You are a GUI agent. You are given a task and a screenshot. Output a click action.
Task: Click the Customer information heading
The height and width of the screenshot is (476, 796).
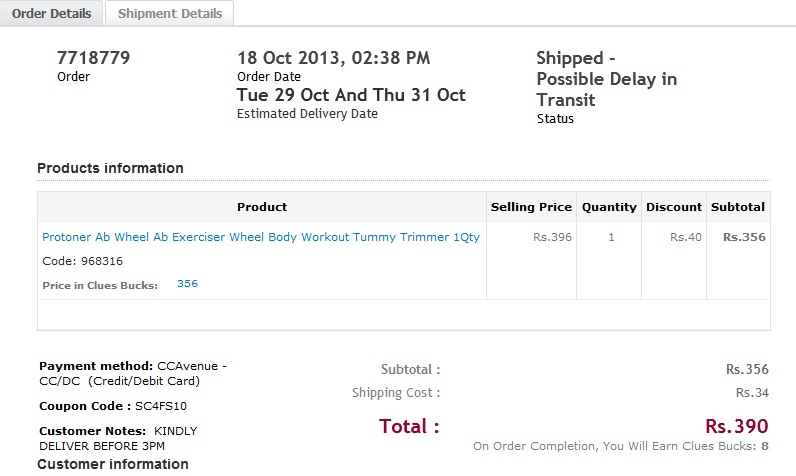coord(113,464)
